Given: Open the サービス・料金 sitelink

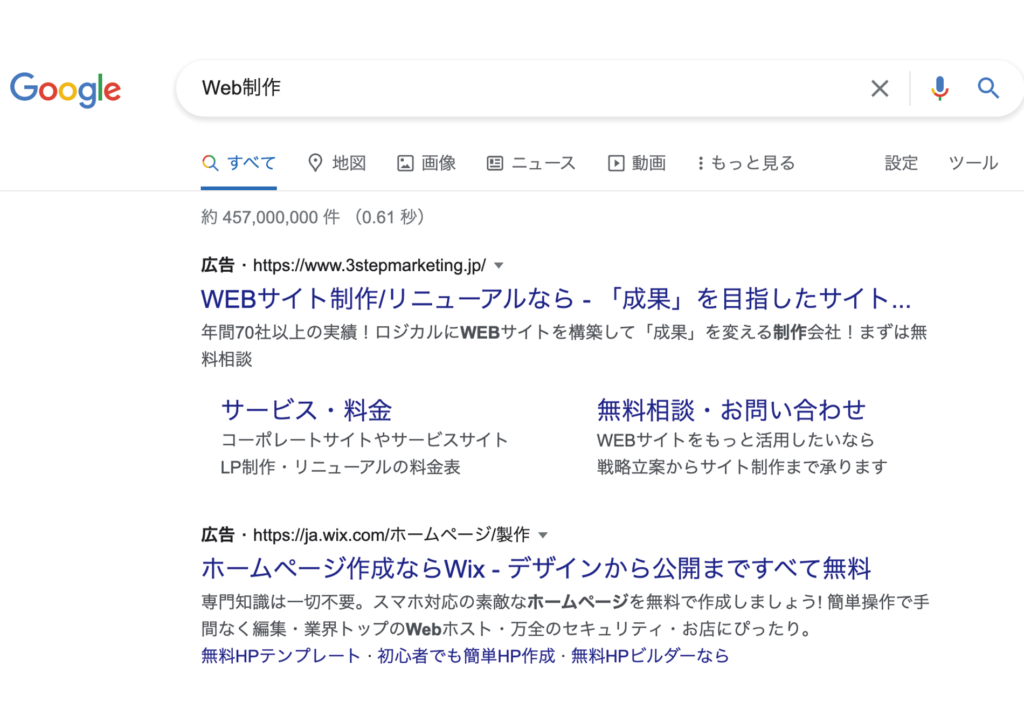Looking at the screenshot, I should click(x=306, y=410).
